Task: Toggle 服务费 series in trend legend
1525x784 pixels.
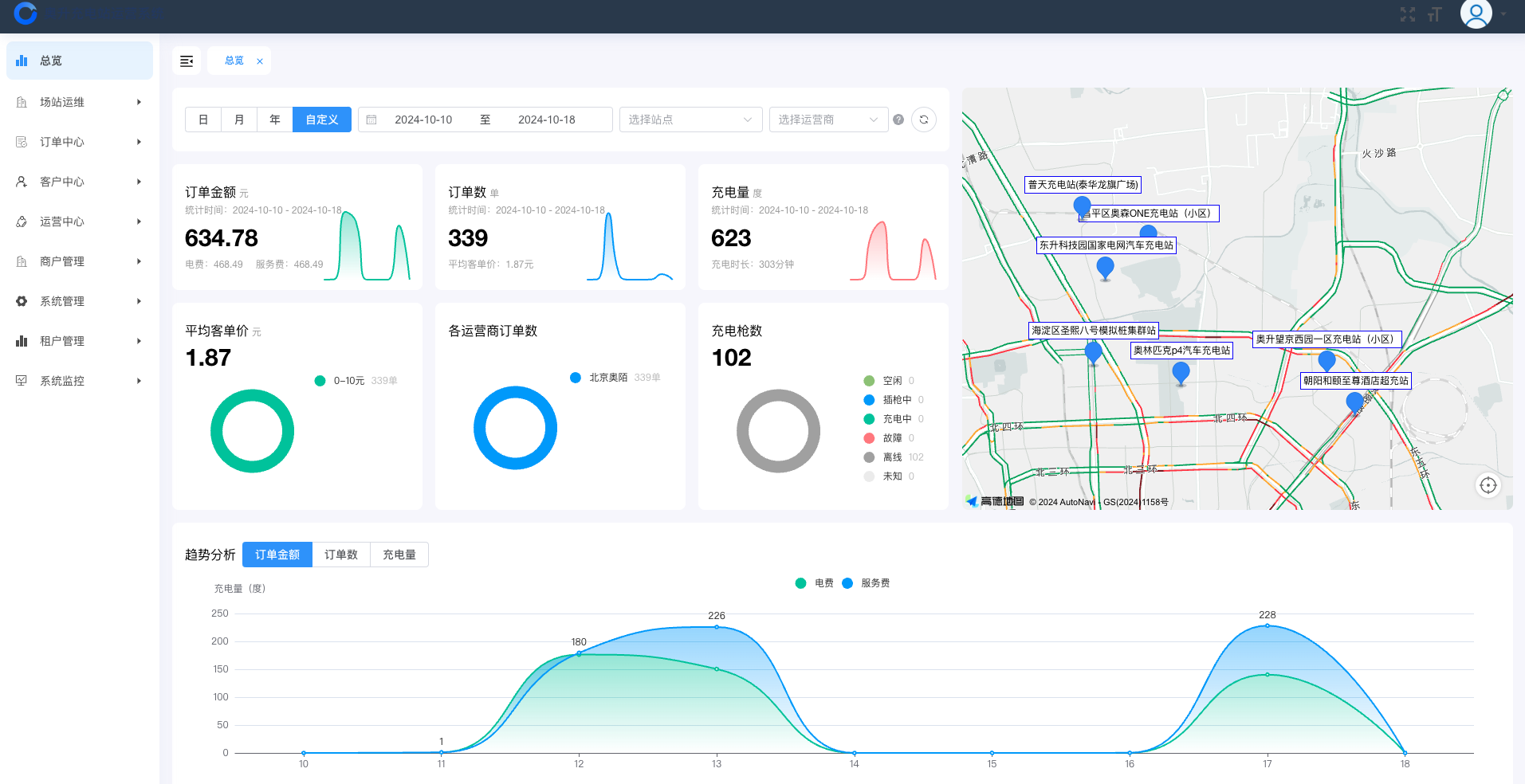Action: point(867,583)
